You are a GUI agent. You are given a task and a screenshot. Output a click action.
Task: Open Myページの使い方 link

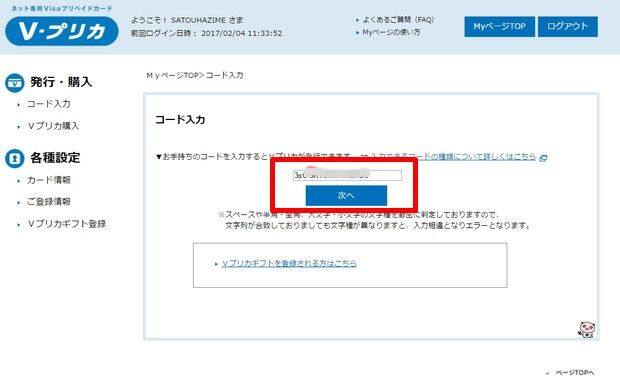[391, 32]
